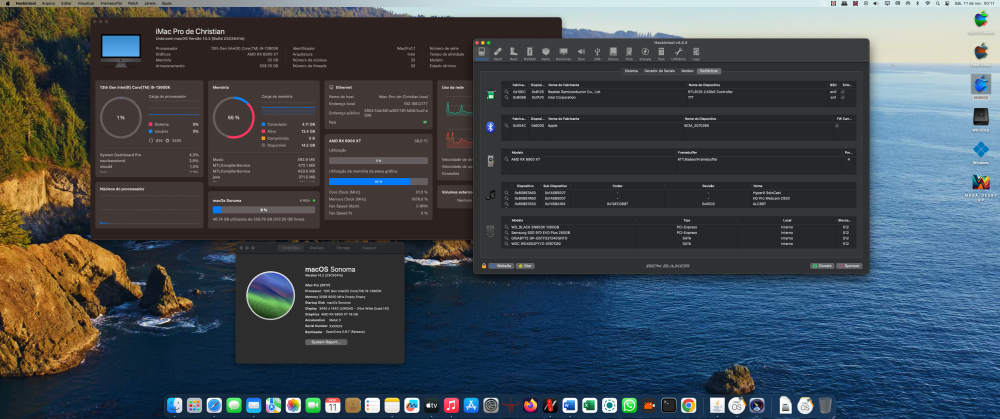Viewport: 1000px width, 419px height.
Task: Switch to the Sistema tab
Action: [x=631, y=71]
